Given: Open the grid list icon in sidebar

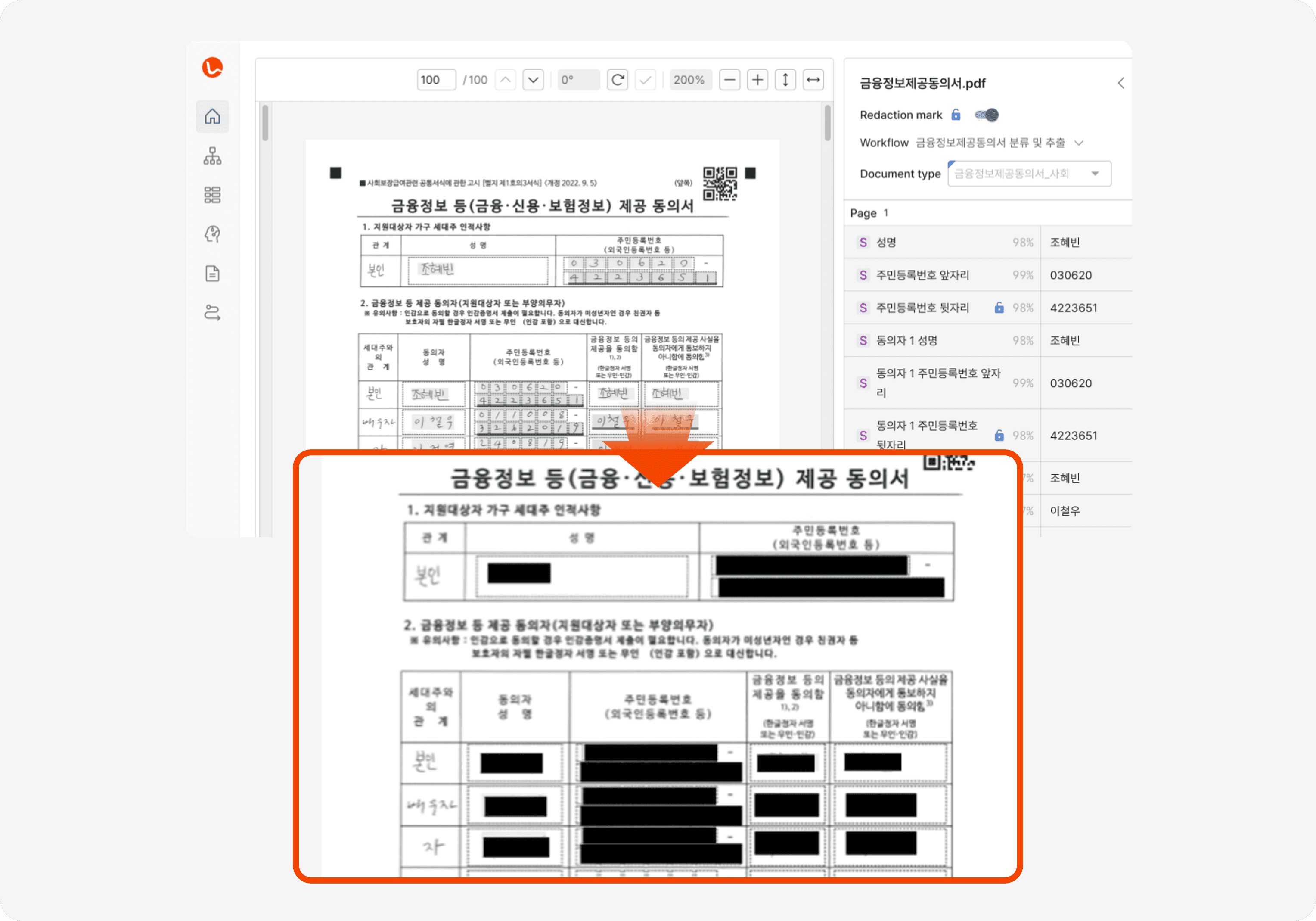Looking at the screenshot, I should 212,195.
